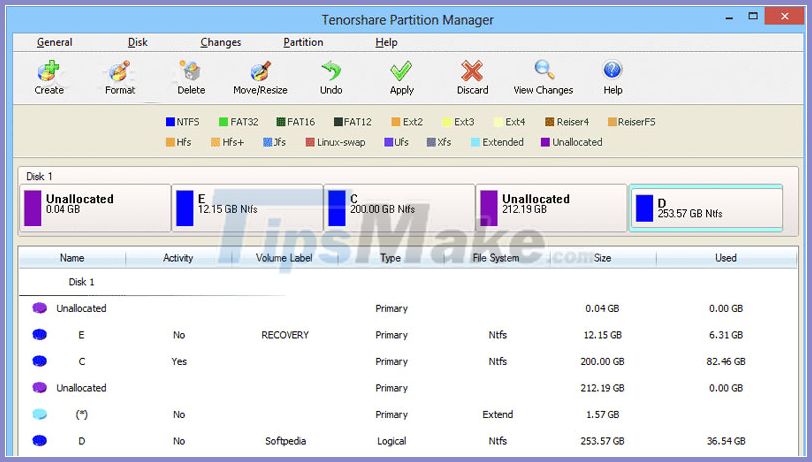Click the 36.54 GB used value
The width and height of the screenshot is (812, 462).
point(726,441)
